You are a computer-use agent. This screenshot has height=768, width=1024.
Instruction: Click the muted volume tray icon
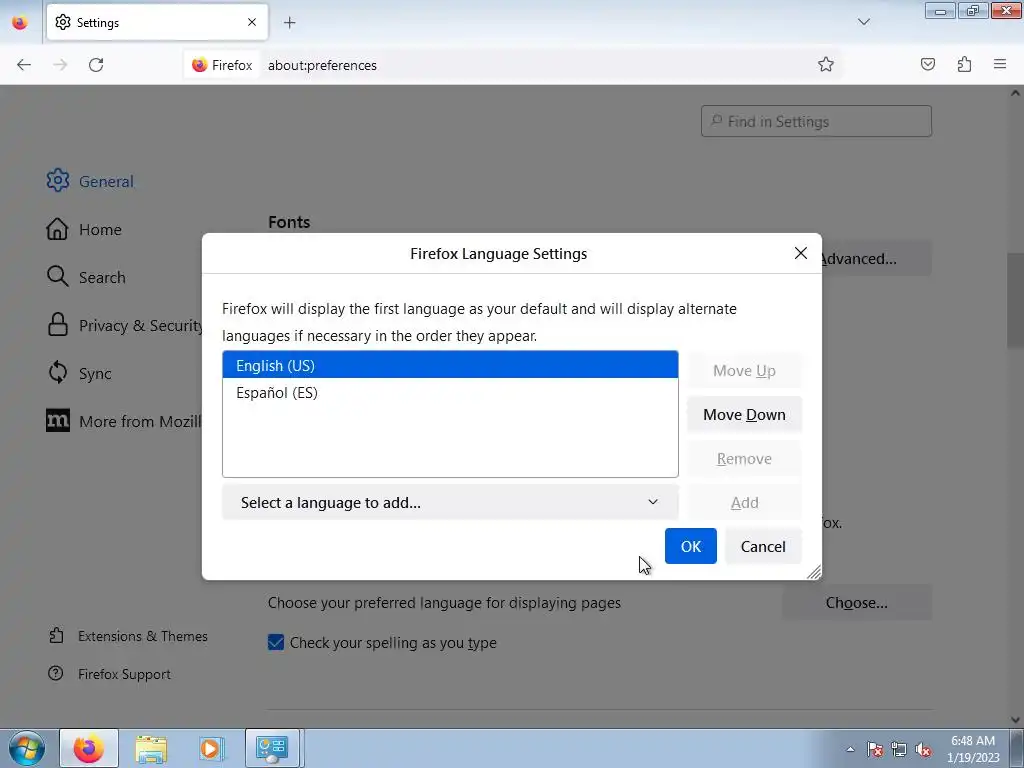coord(923,749)
